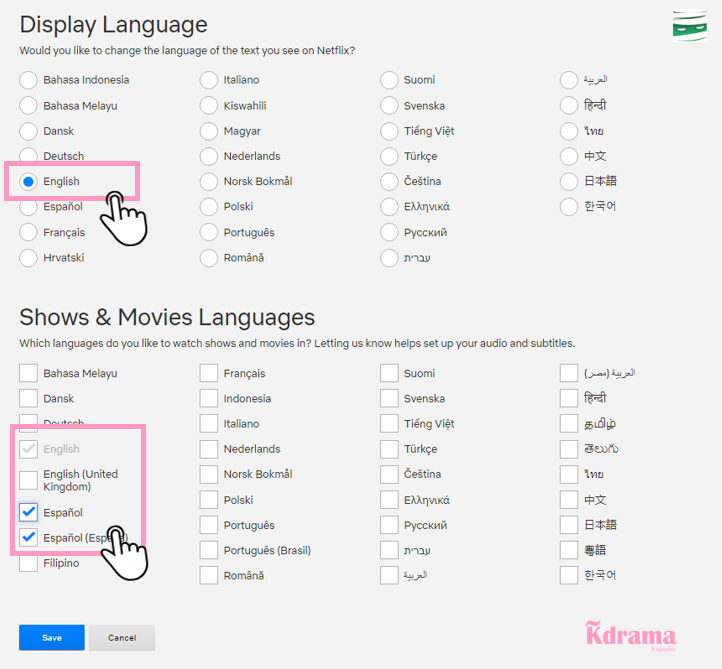Check Ελληνικά shows and movies language
The width and height of the screenshot is (722, 669).
[389, 500]
